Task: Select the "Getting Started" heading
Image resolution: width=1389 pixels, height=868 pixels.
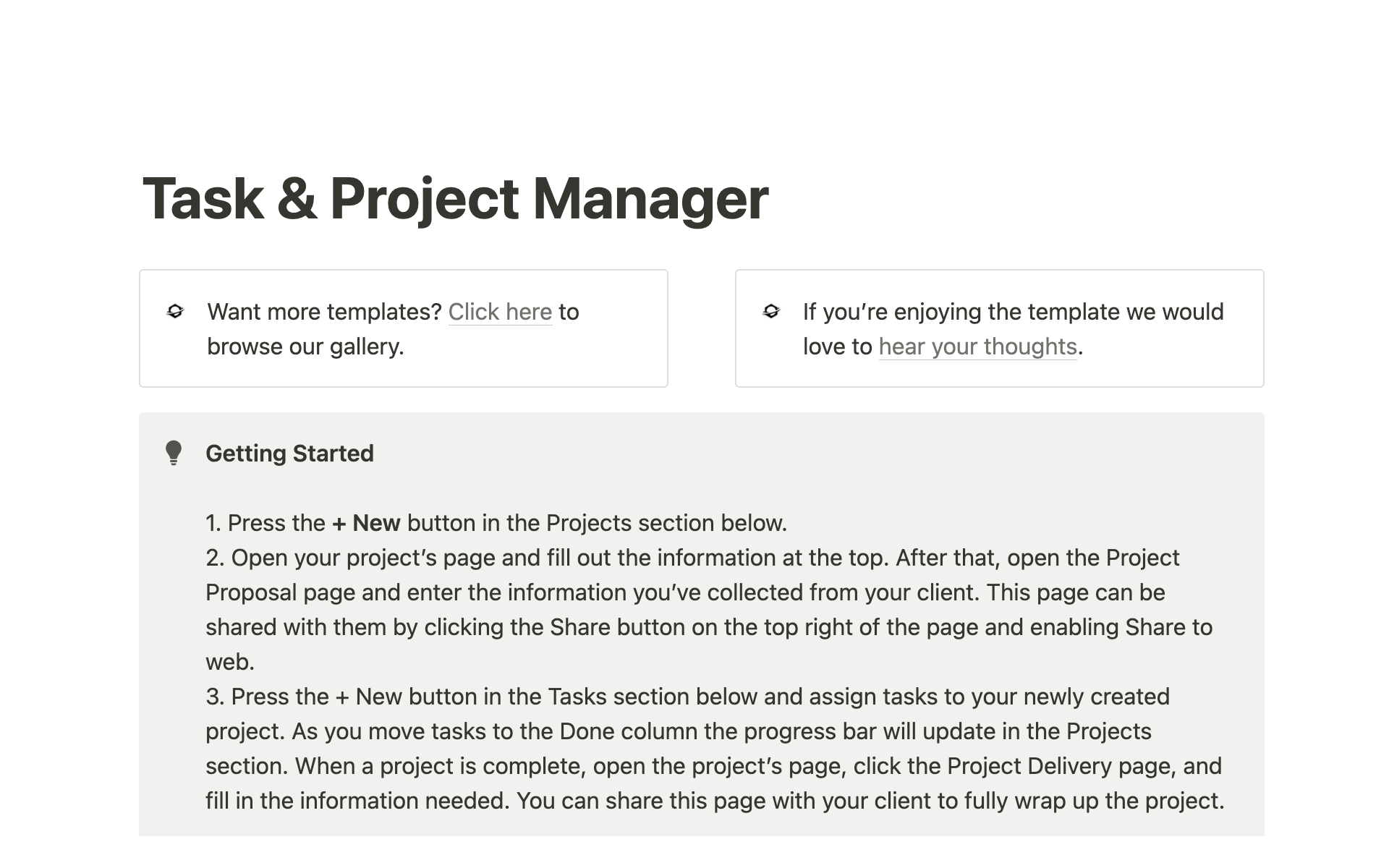Action: coord(289,454)
